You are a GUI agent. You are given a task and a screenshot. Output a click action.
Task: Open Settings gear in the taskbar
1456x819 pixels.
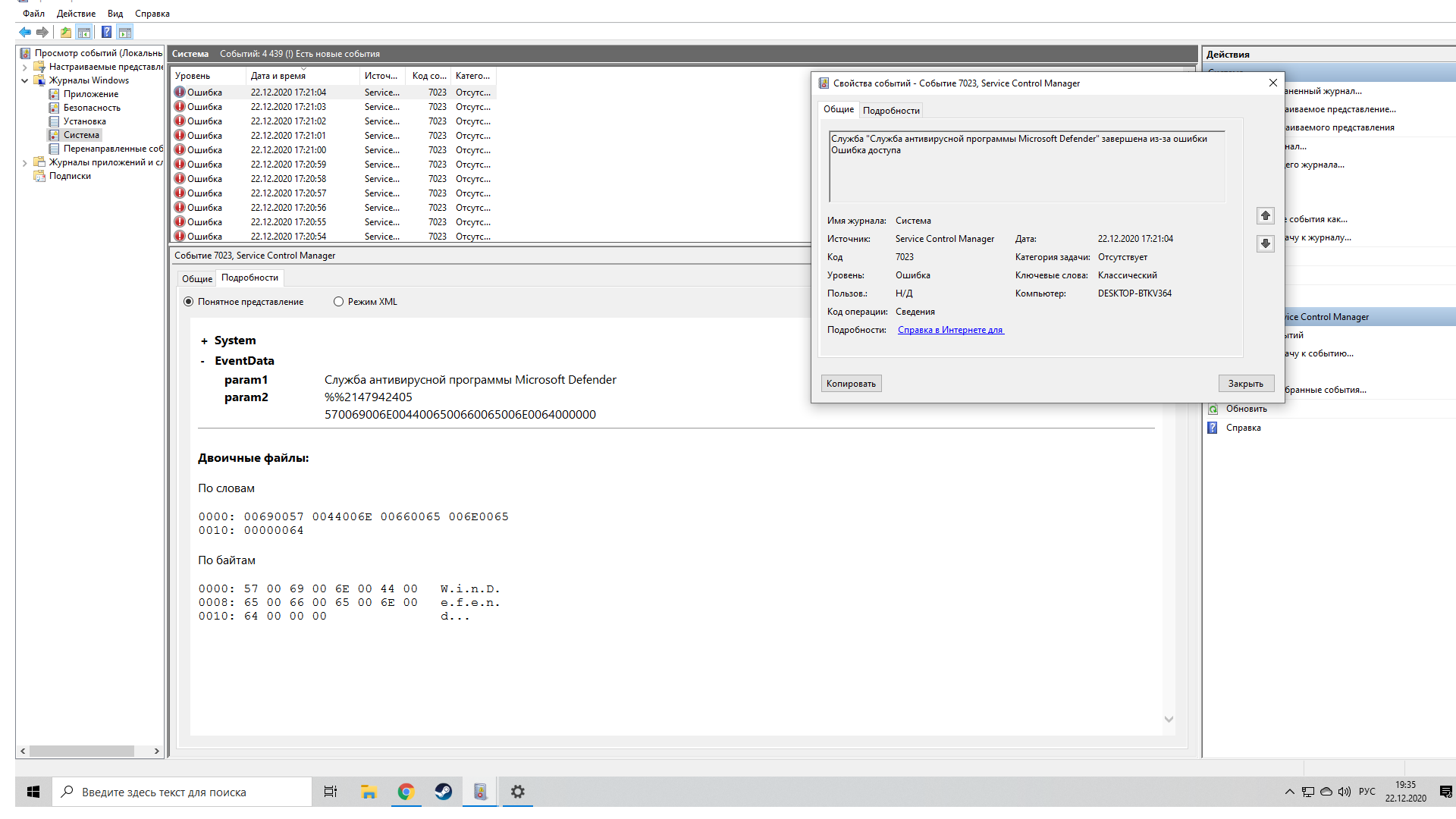coord(517,792)
